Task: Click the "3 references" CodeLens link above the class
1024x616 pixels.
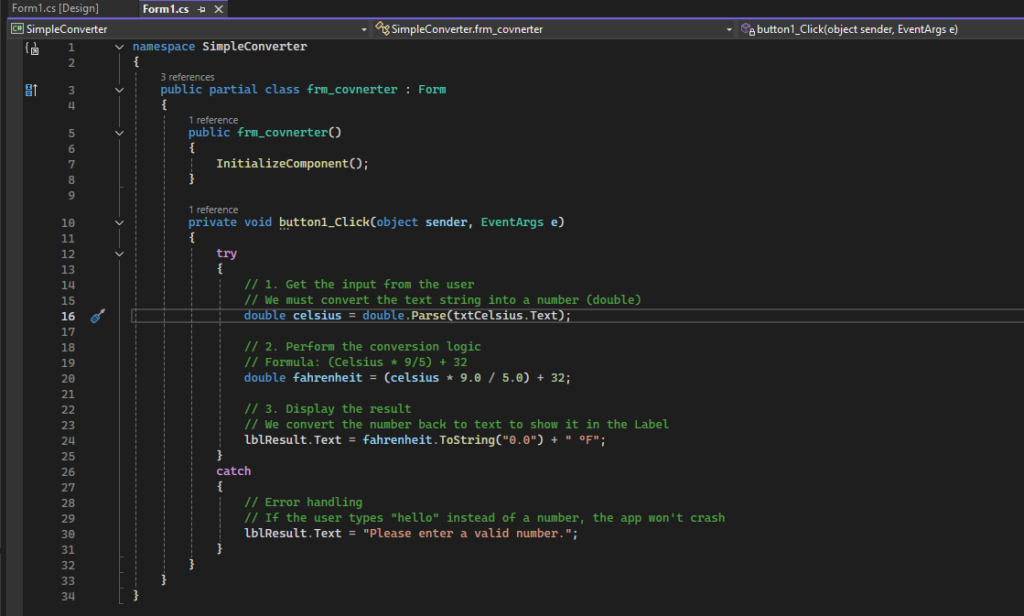Action: point(188,76)
